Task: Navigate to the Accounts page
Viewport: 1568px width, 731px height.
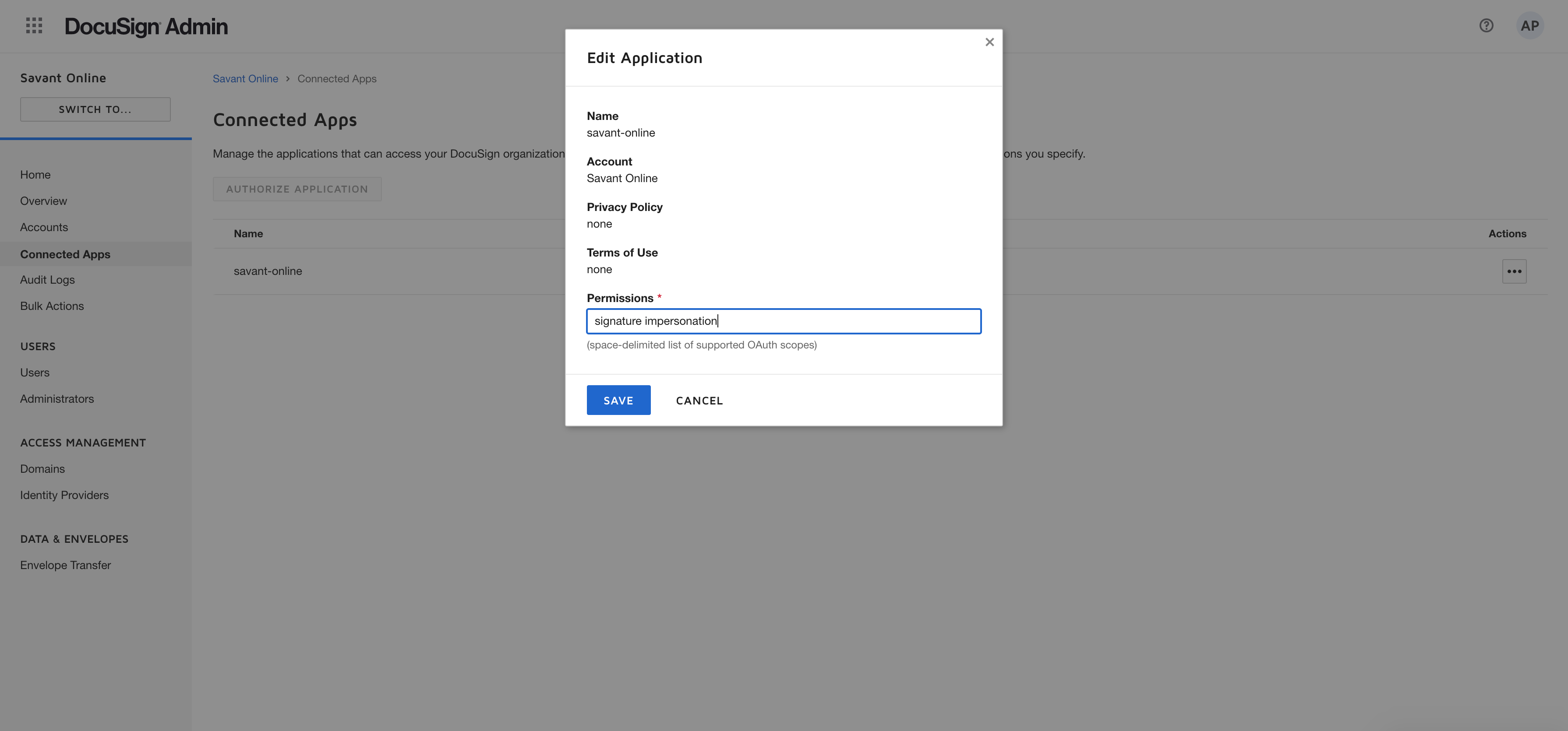Action: (44, 227)
